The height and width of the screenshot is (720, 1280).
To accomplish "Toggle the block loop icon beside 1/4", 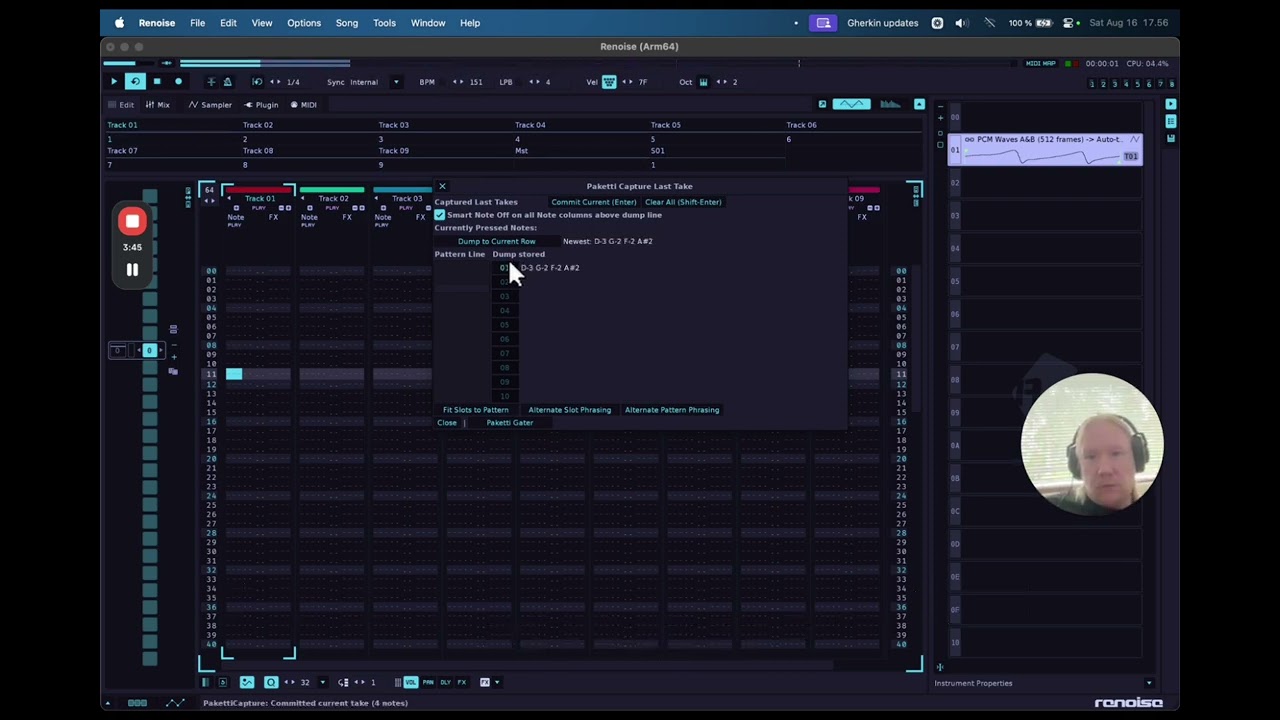I will 257,82.
